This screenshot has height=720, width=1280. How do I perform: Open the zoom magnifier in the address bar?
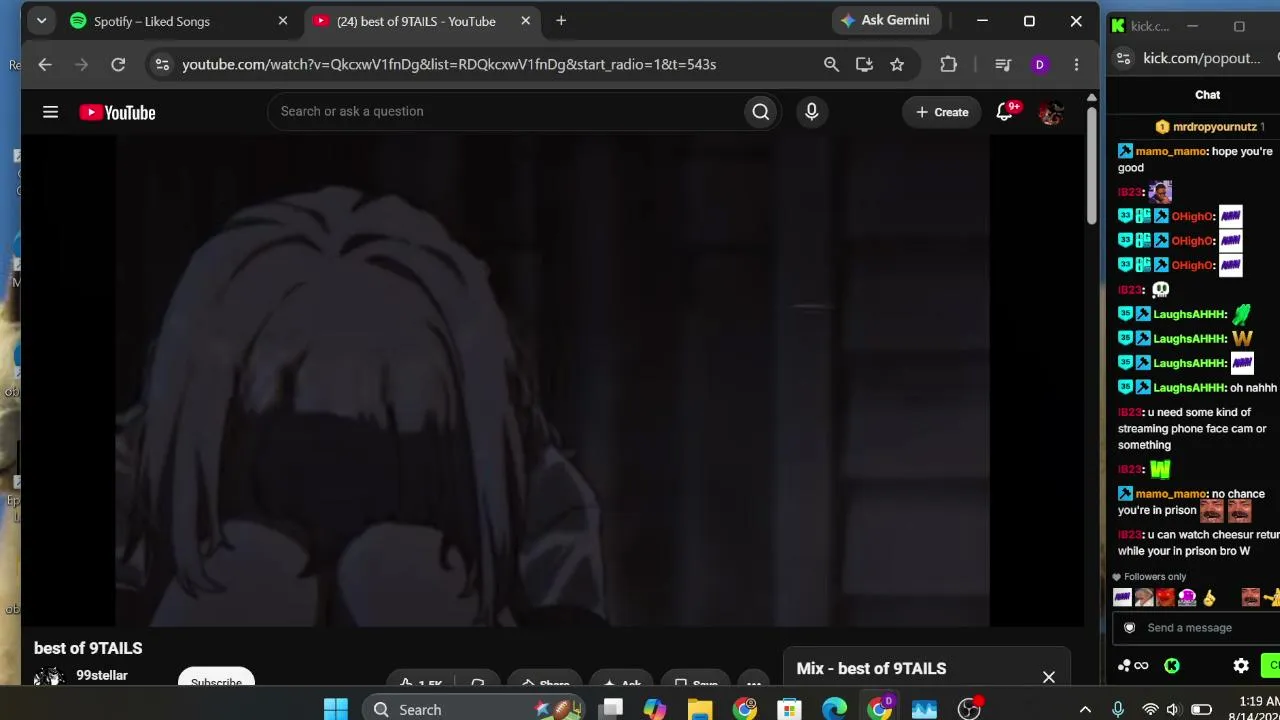coord(831,64)
